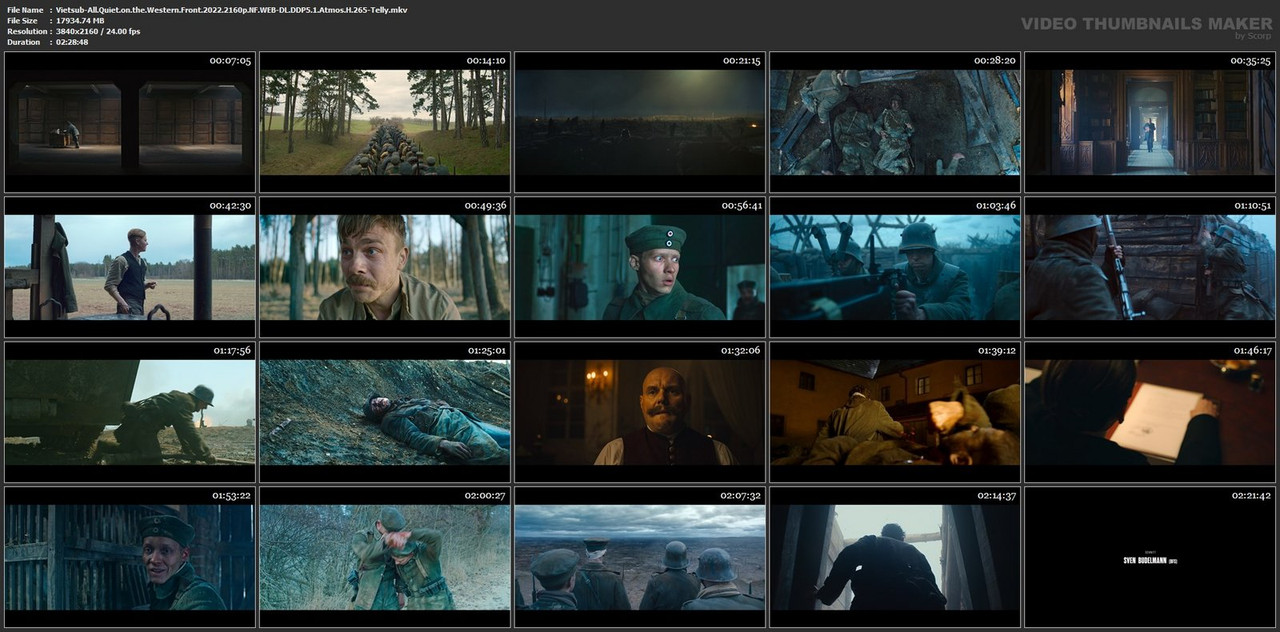This screenshot has height=632, width=1280.
Task: Pick the 01:25:01 thumbnail
Action: click(385, 412)
